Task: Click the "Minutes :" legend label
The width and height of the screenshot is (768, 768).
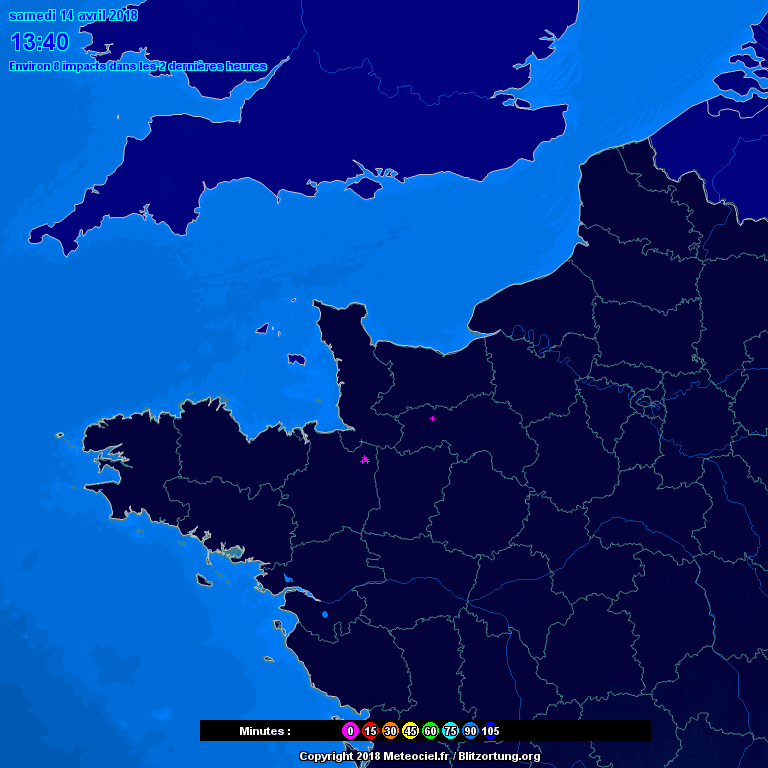Action: coord(265,731)
